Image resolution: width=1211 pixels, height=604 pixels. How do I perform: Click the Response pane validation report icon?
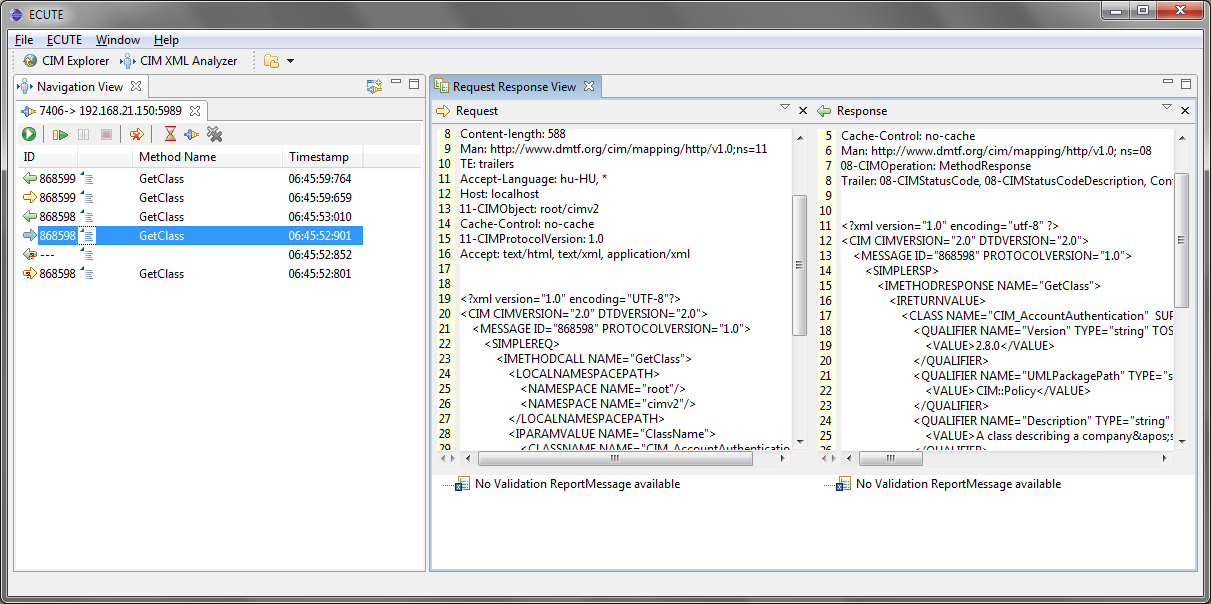tap(843, 484)
